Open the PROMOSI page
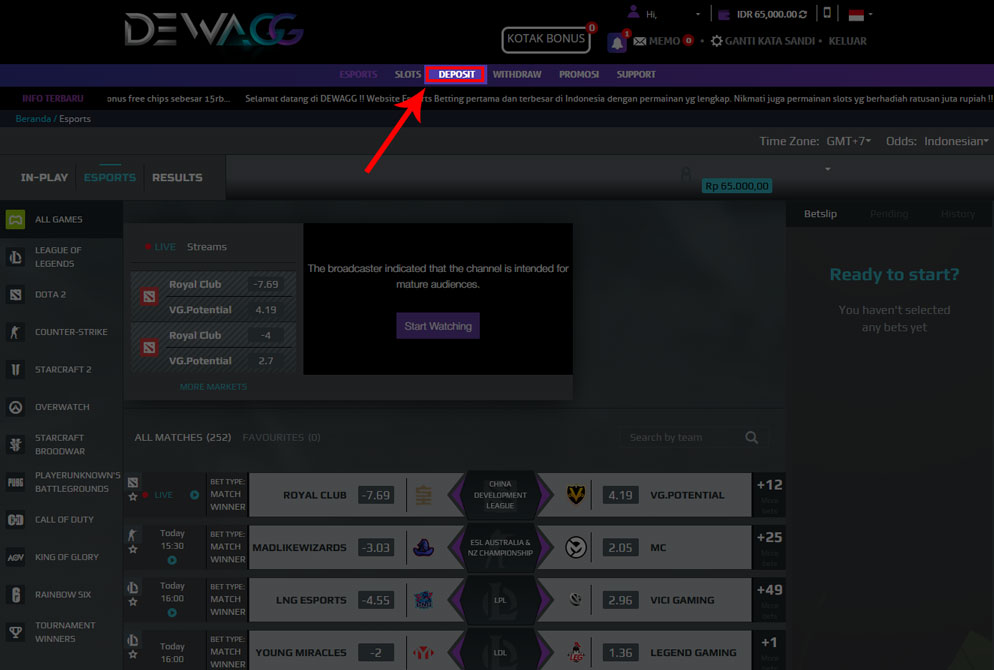This screenshot has width=994, height=670. pos(579,74)
